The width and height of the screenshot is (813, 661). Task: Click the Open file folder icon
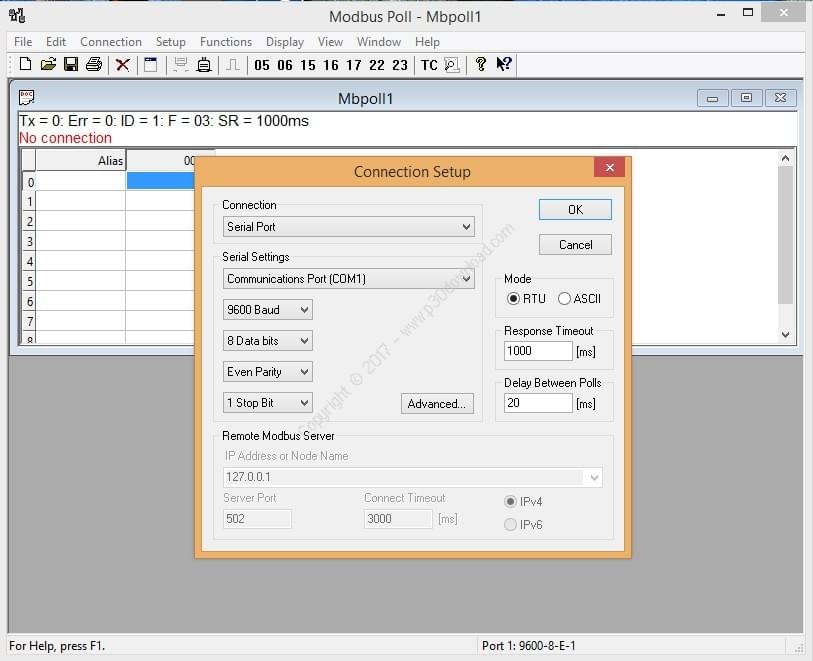(x=48, y=65)
